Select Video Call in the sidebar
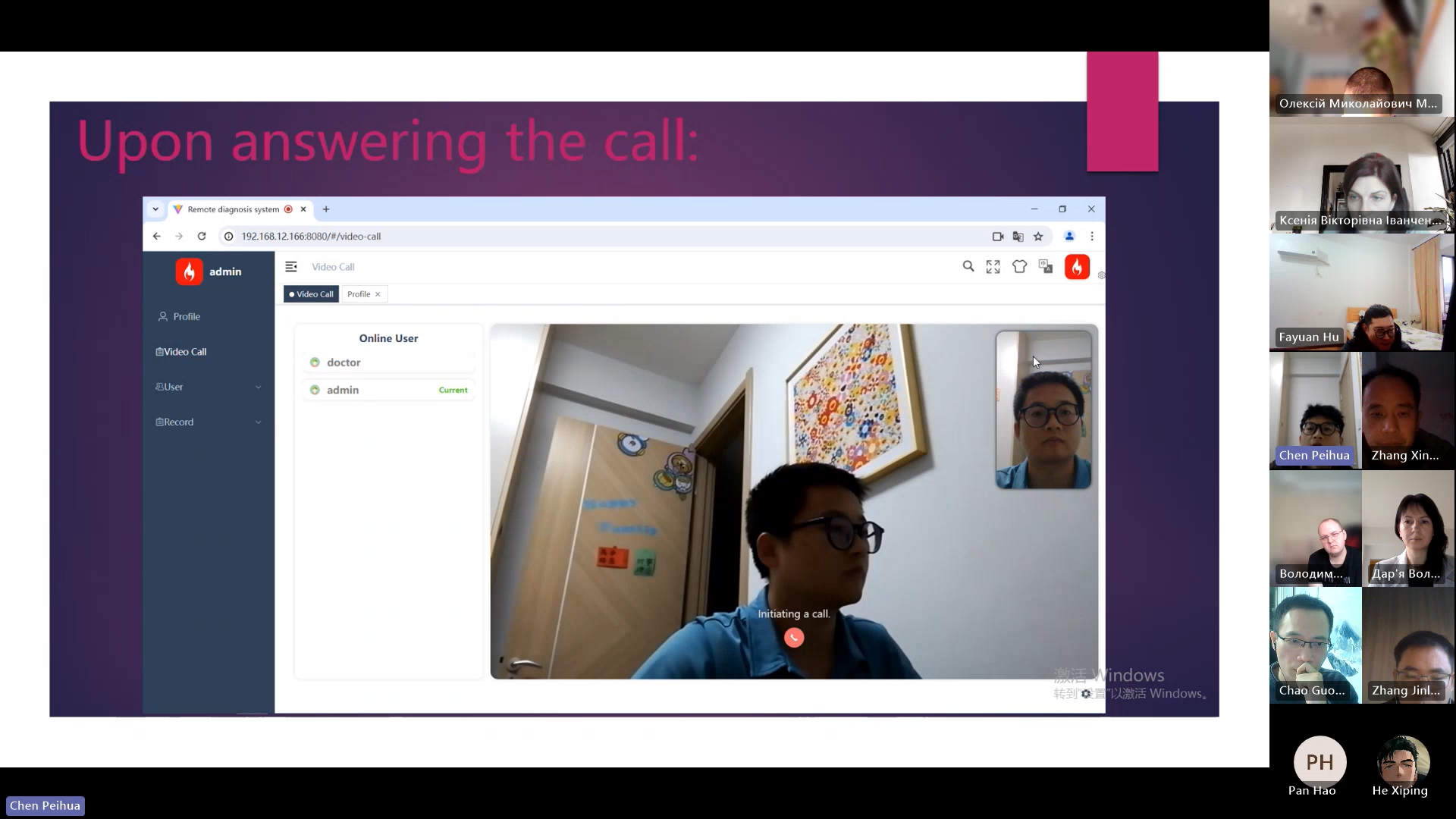 pos(185,352)
